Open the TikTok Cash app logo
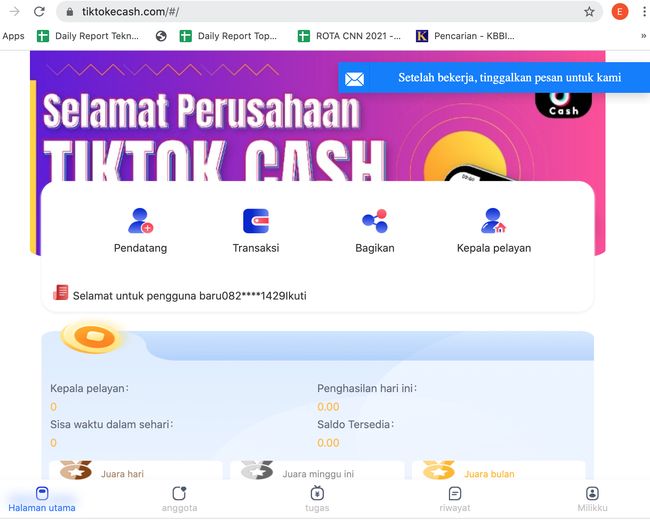The height and width of the screenshot is (521, 650). [x=563, y=105]
